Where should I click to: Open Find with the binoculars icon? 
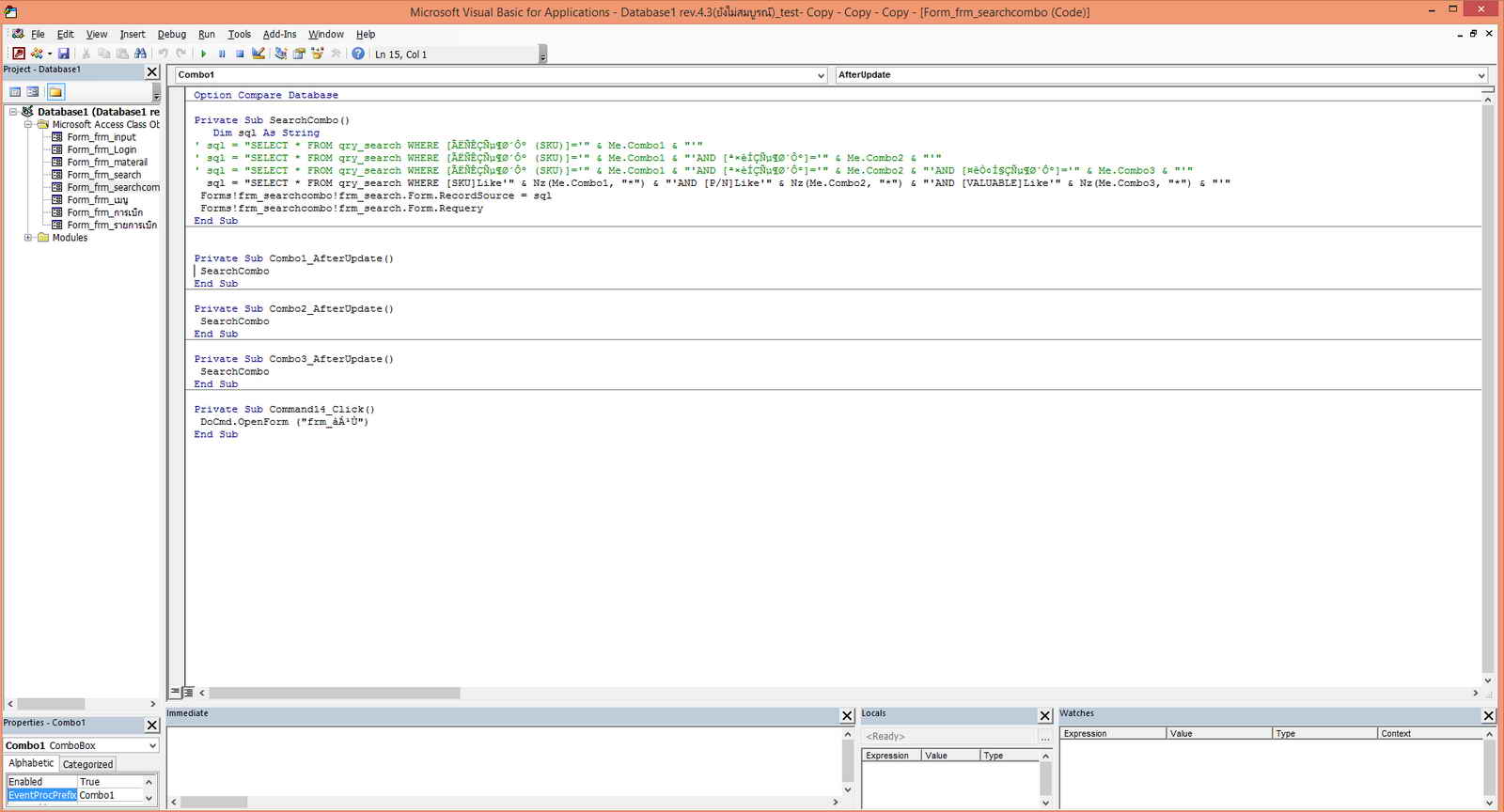pos(140,54)
